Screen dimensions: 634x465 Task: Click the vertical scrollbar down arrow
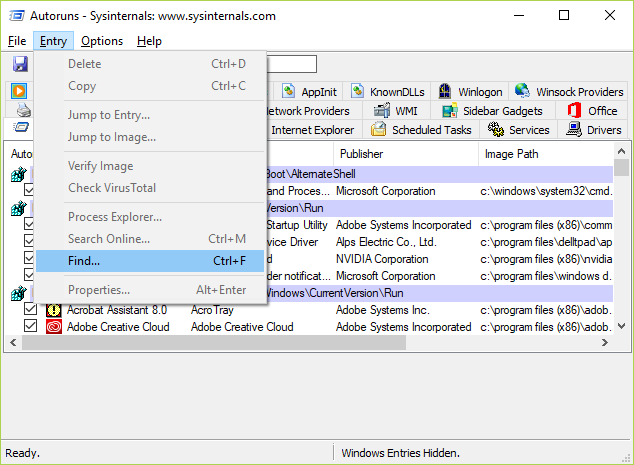[621, 326]
